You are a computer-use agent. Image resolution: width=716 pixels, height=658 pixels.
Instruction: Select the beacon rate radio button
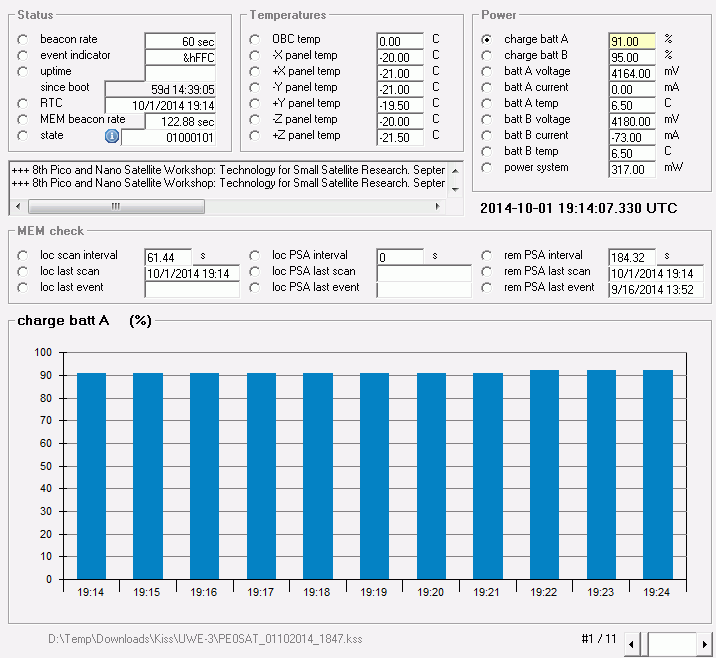[x=22, y=40]
